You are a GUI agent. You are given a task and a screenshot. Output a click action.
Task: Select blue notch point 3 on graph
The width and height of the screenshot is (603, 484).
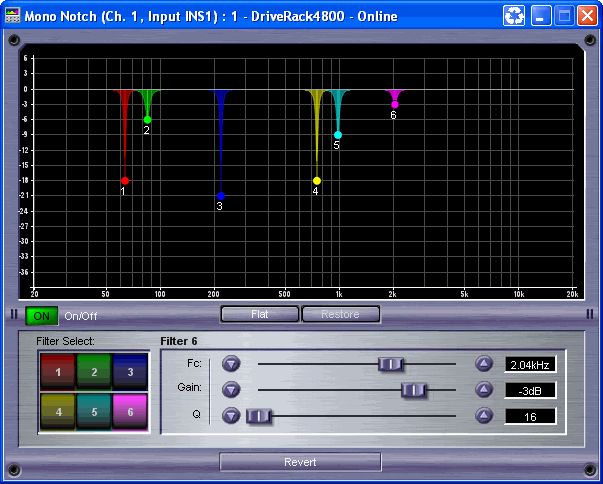point(221,196)
